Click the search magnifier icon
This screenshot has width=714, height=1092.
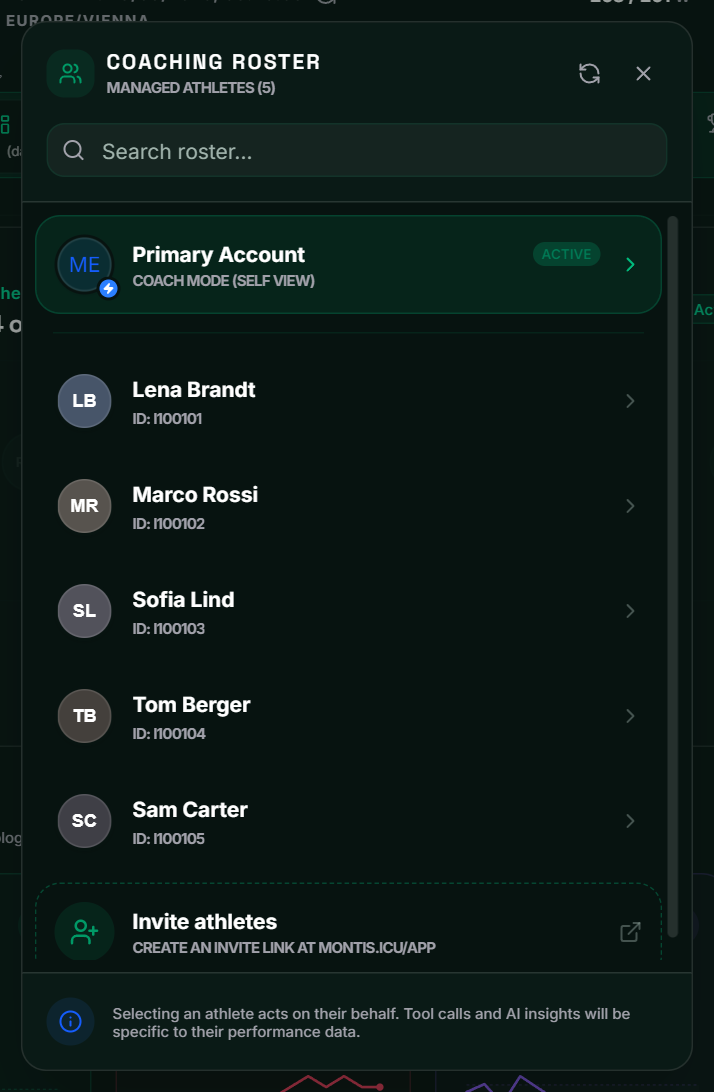point(74,150)
